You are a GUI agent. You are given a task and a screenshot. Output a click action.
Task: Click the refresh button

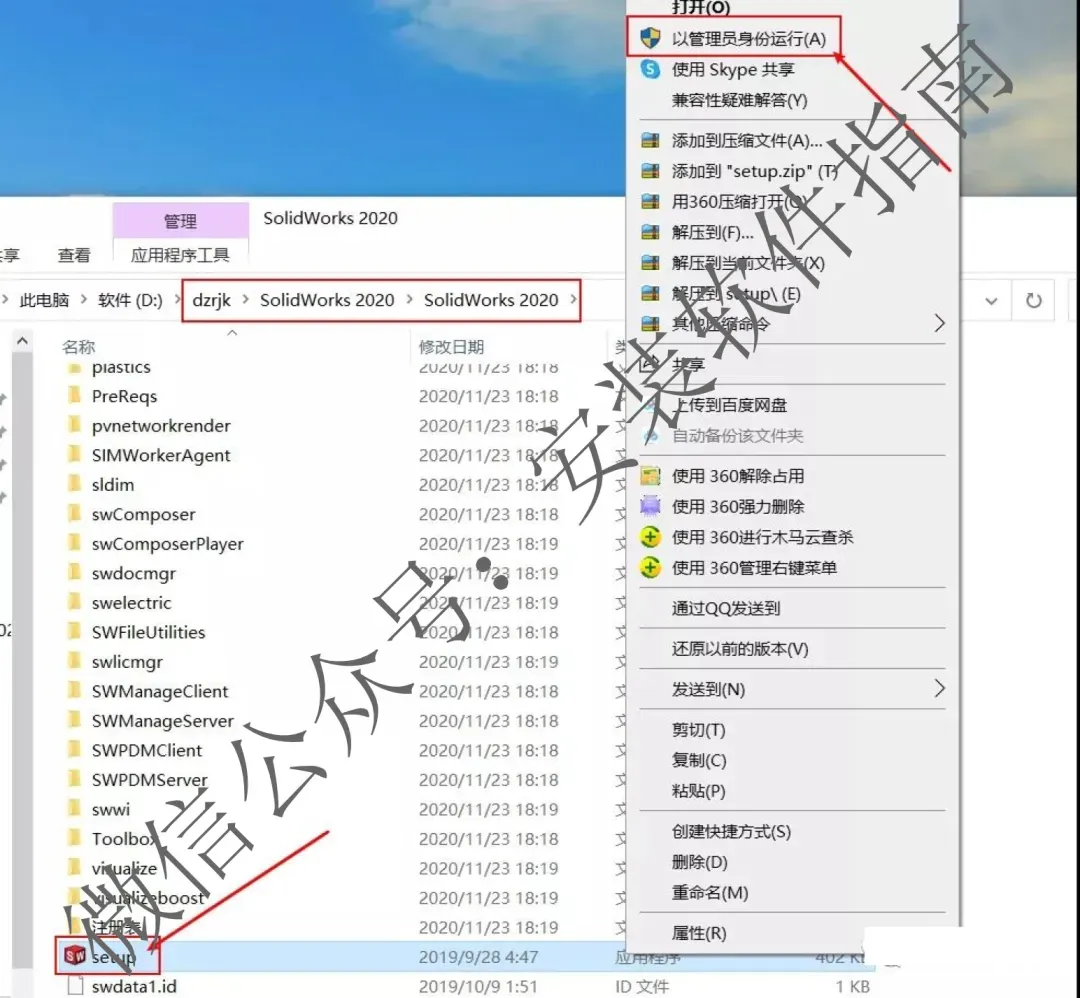click(x=1033, y=301)
